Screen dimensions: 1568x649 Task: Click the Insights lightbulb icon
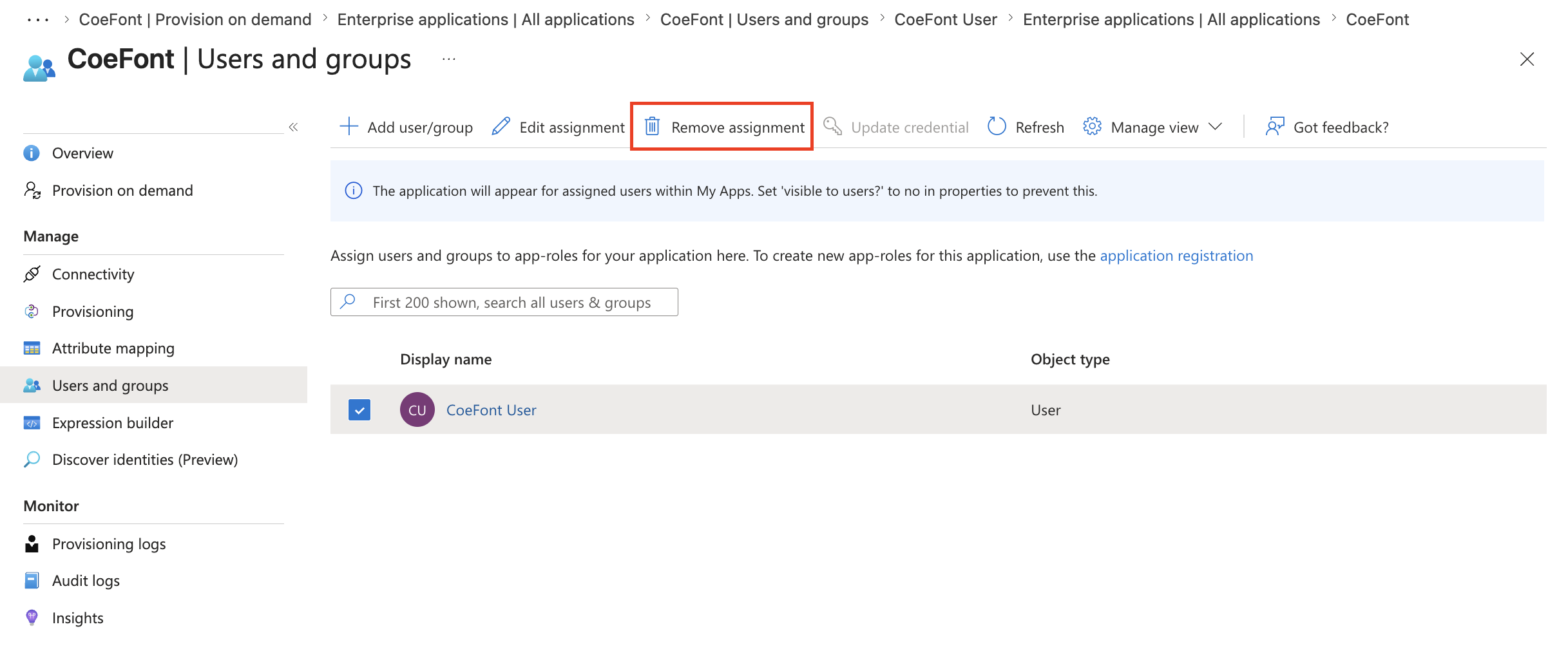click(32, 618)
